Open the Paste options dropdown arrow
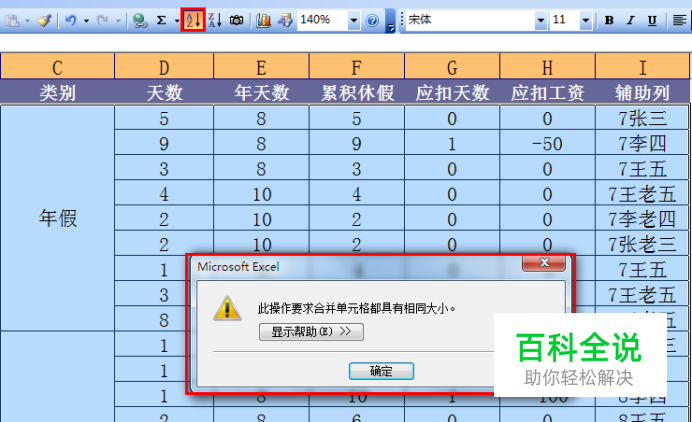 tap(27, 21)
